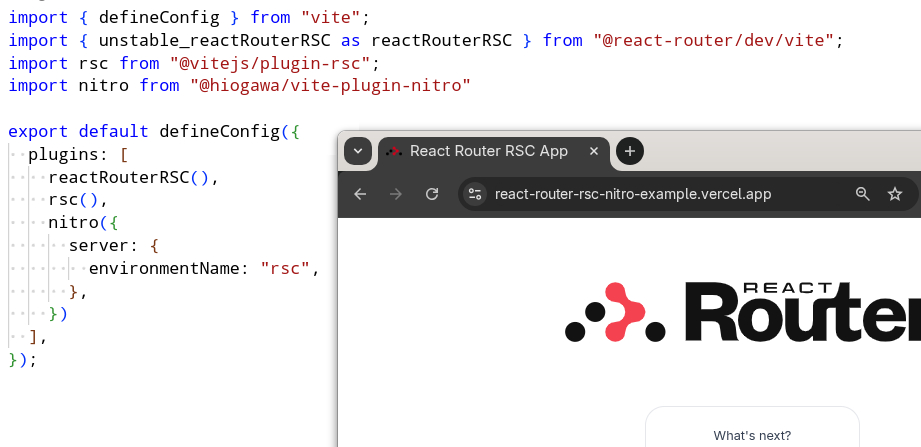Viewport: 921px width, 447px height.
Task: Click the zoom magnifier icon in address bar
Action: (x=862, y=194)
